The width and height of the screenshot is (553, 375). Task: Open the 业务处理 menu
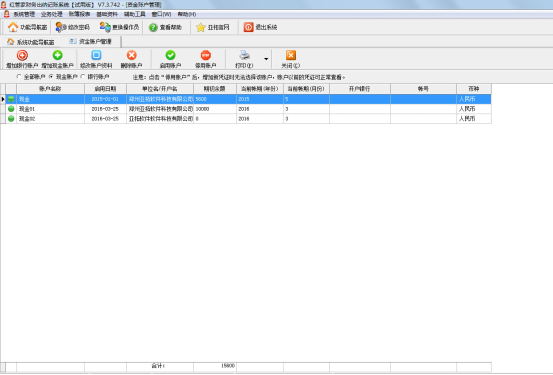coord(51,14)
